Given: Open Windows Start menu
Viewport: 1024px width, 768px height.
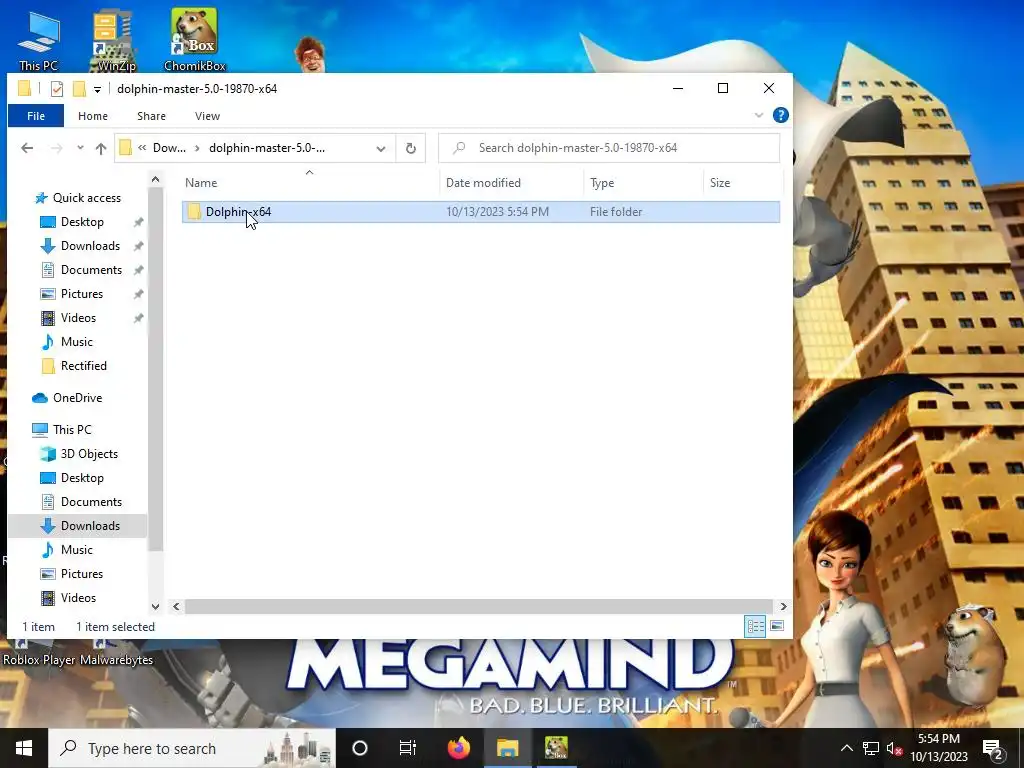Looking at the screenshot, I should point(24,748).
